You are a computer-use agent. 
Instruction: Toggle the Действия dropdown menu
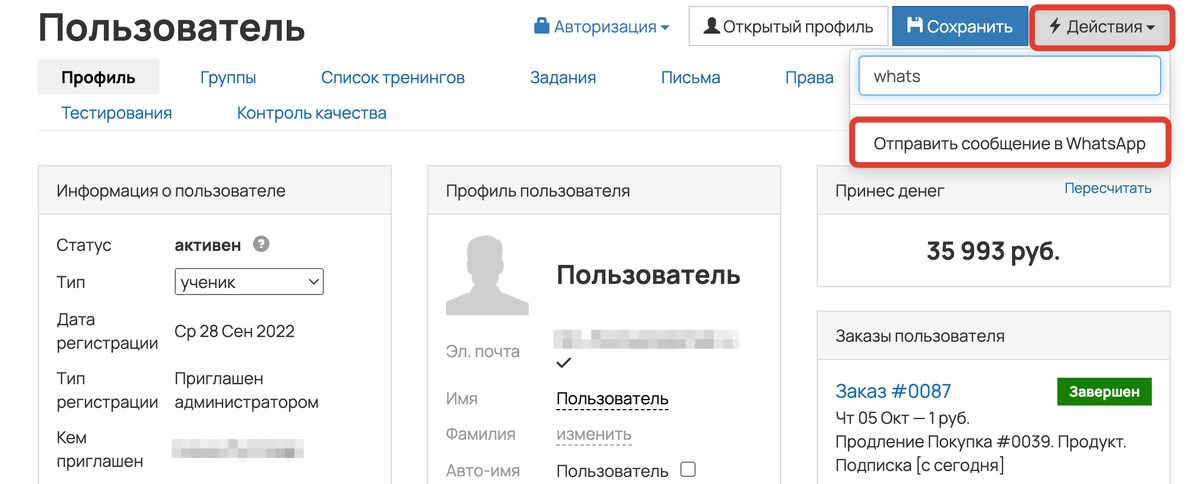pyautogui.click(x=1101, y=27)
